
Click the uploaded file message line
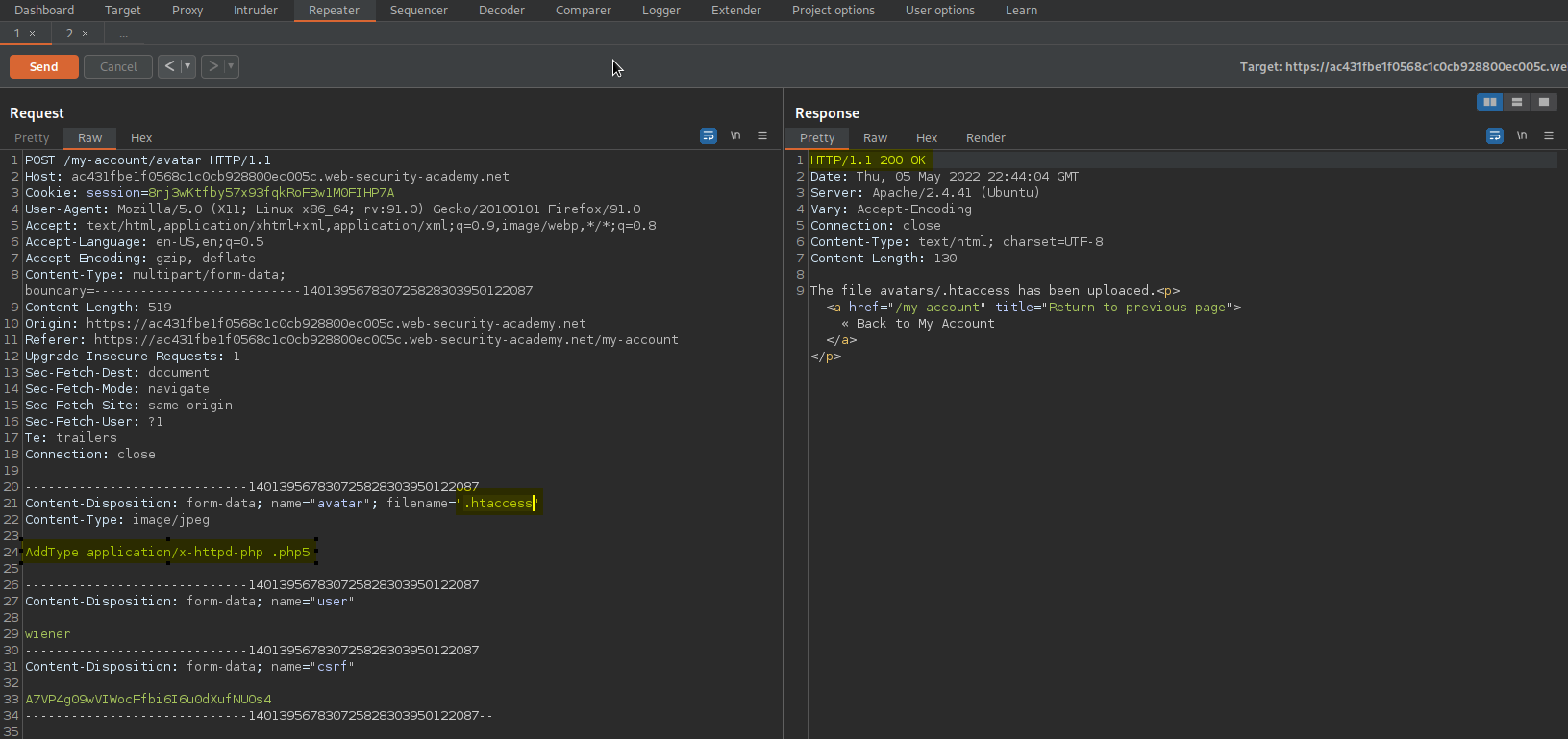click(x=995, y=291)
